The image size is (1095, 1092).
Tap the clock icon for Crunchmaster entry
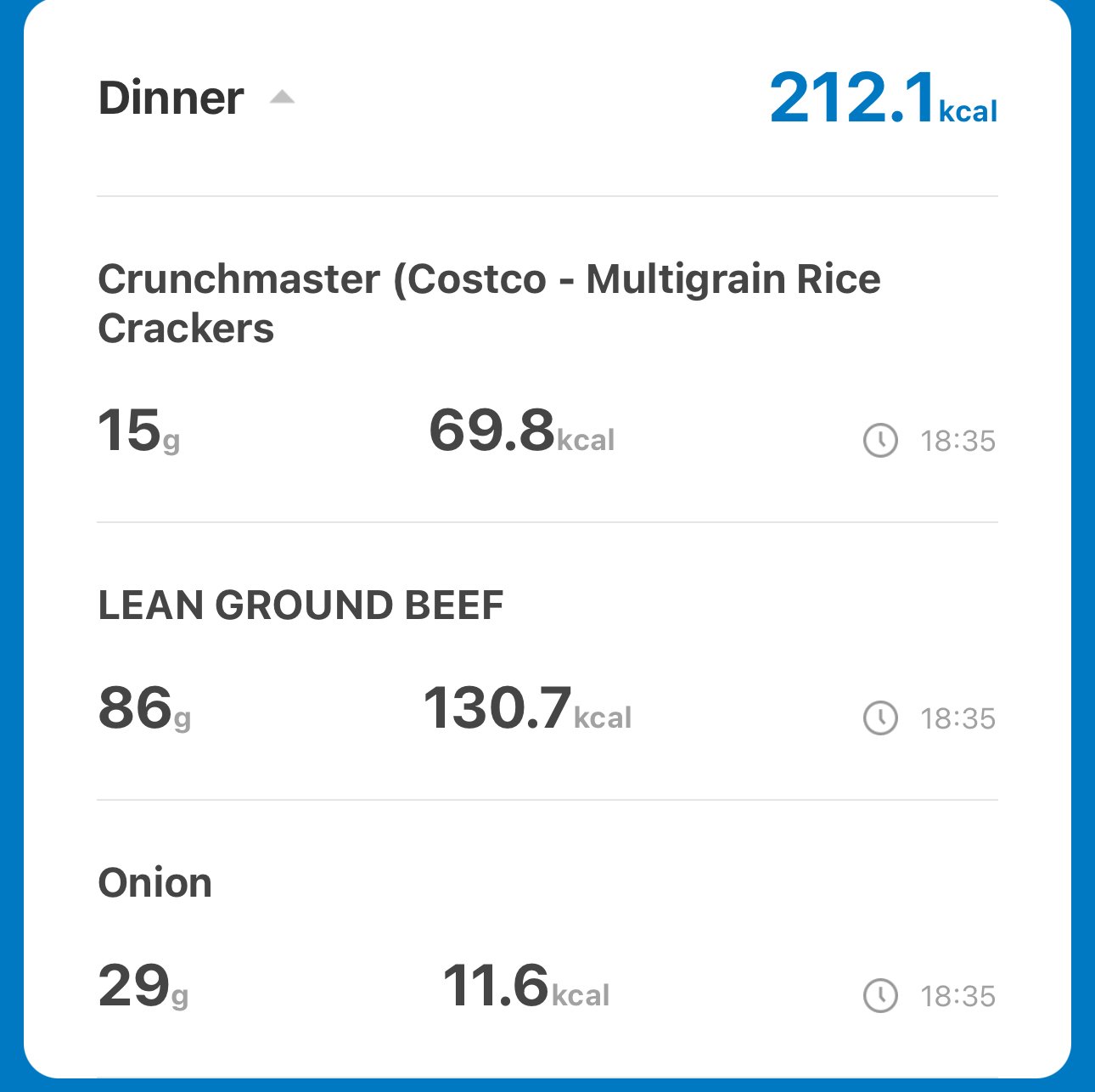coord(880,441)
